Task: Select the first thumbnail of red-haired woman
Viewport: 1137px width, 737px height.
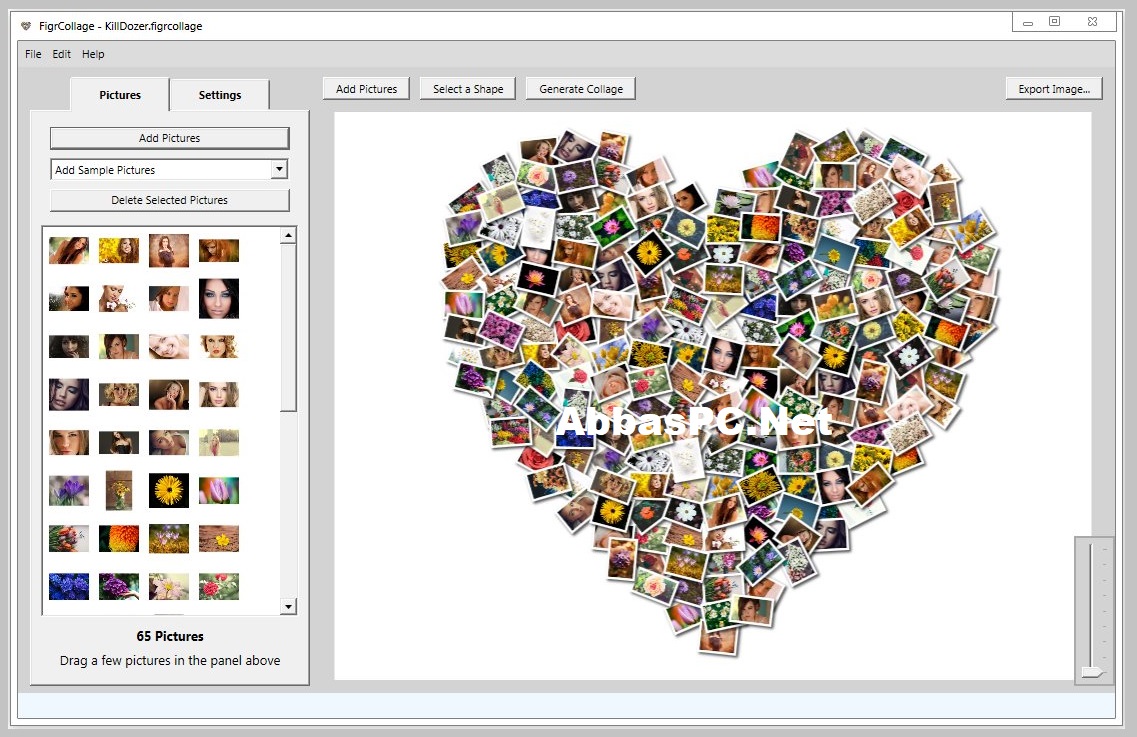Action: click(x=69, y=250)
